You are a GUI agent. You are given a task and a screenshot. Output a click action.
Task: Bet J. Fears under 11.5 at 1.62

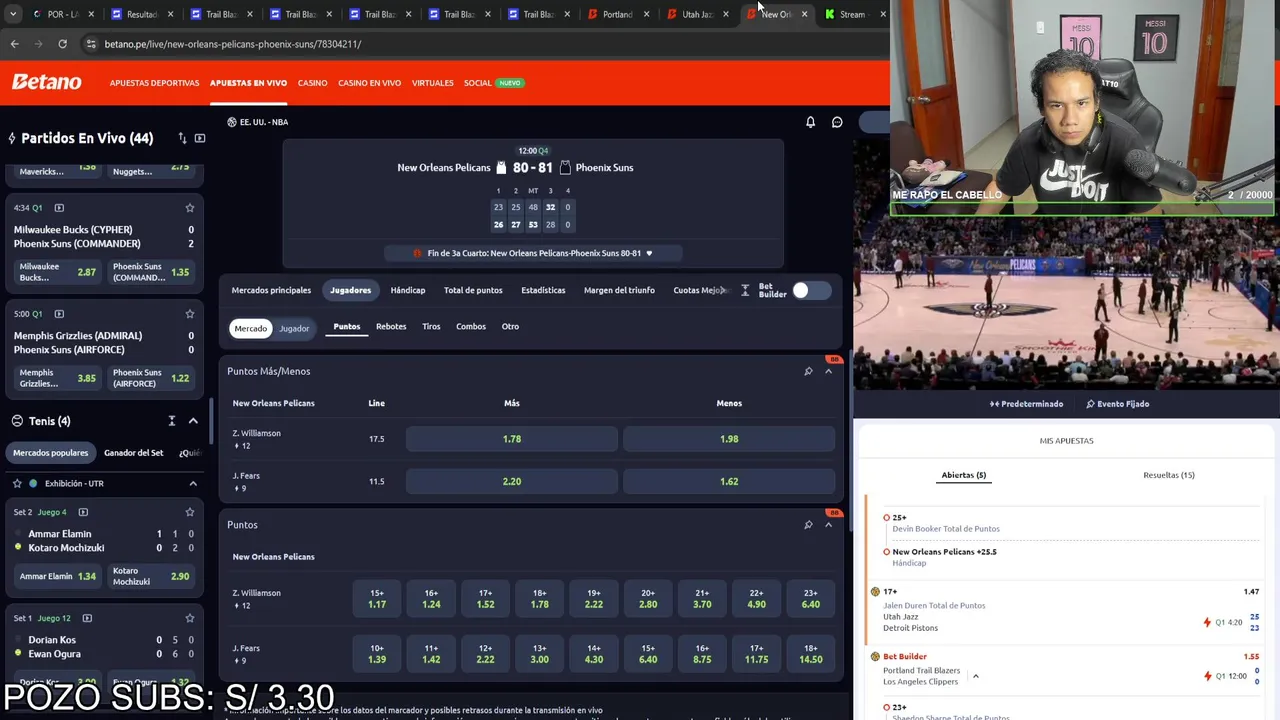(729, 481)
